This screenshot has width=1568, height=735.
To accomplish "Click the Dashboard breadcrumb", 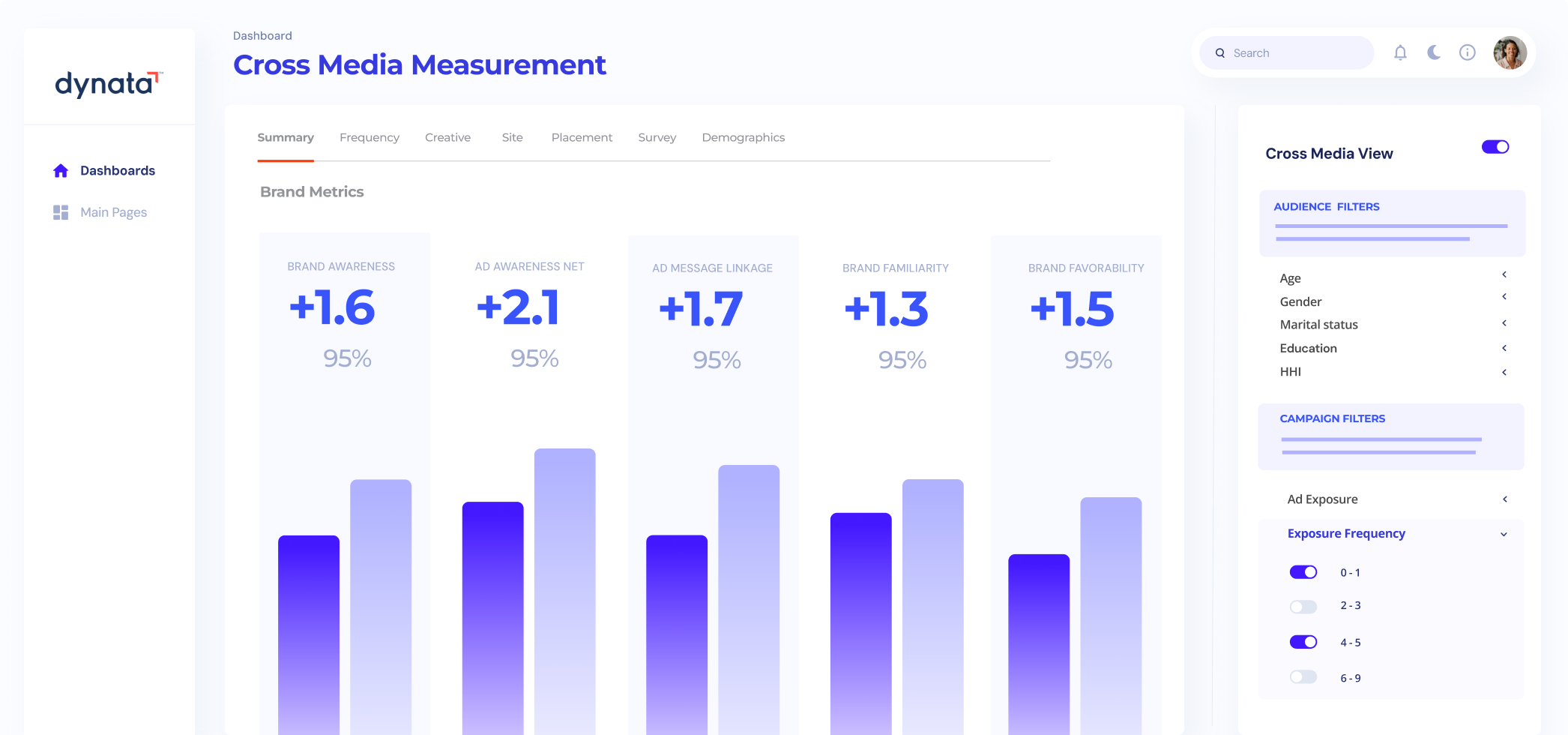I will (262, 36).
